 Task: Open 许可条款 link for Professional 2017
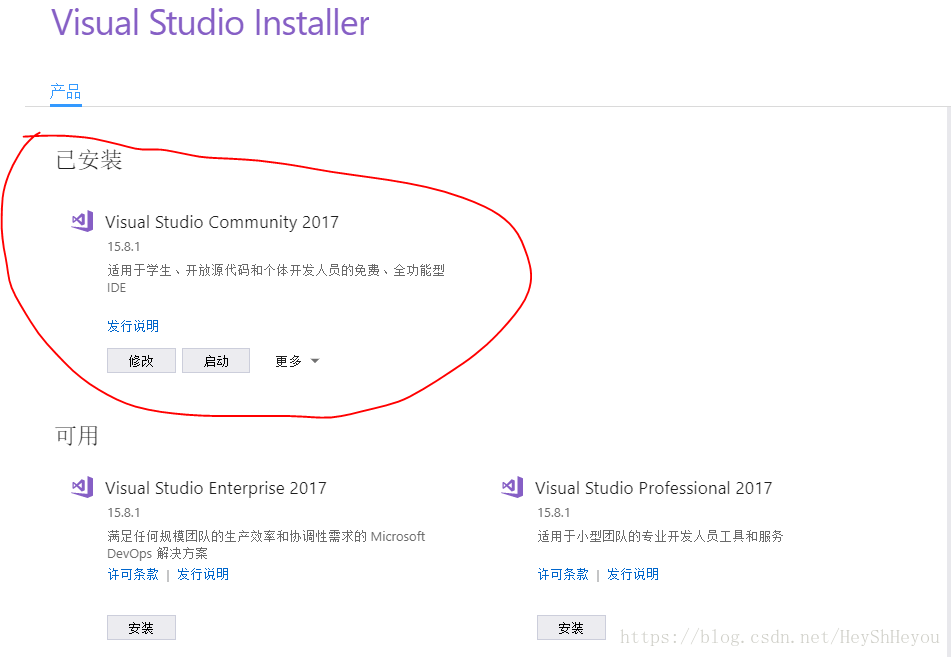563,574
